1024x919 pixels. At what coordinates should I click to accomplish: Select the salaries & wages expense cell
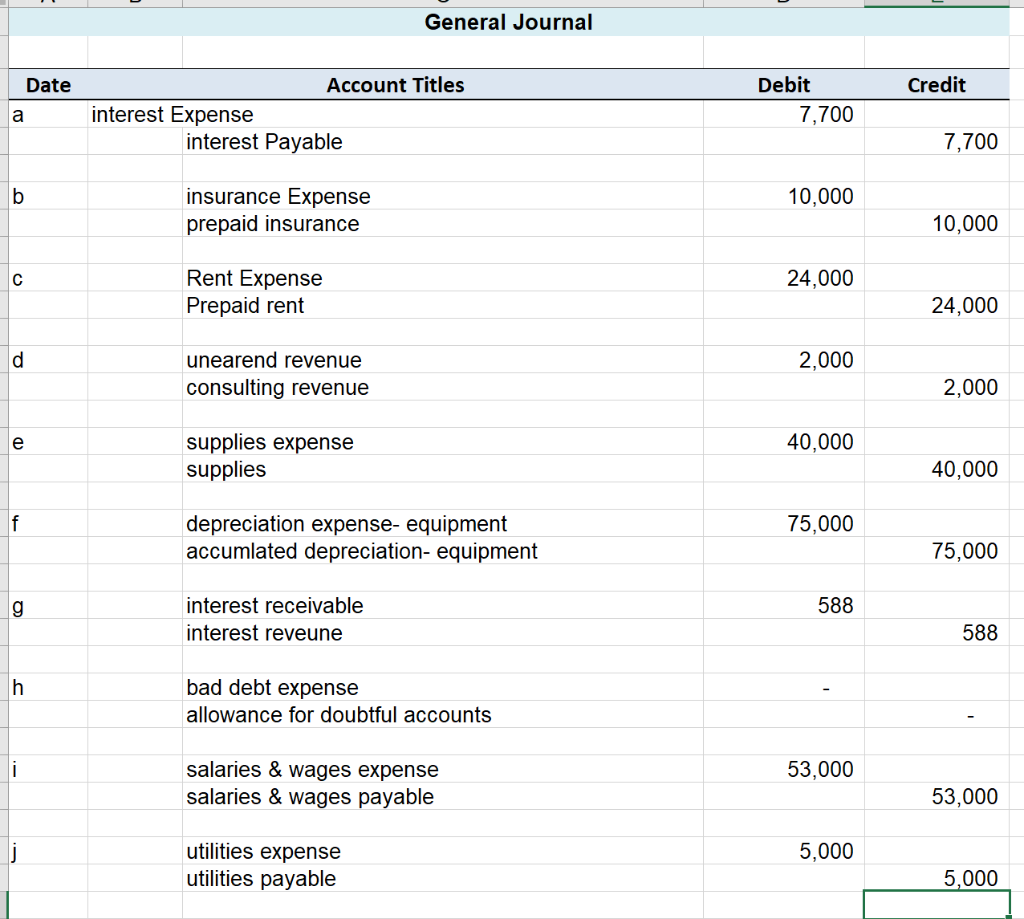[x=443, y=769]
